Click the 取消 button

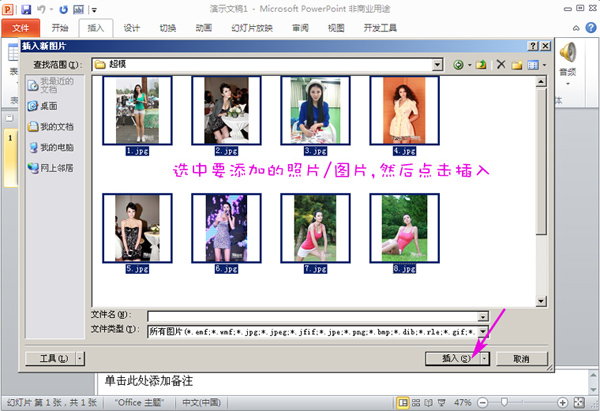522,359
